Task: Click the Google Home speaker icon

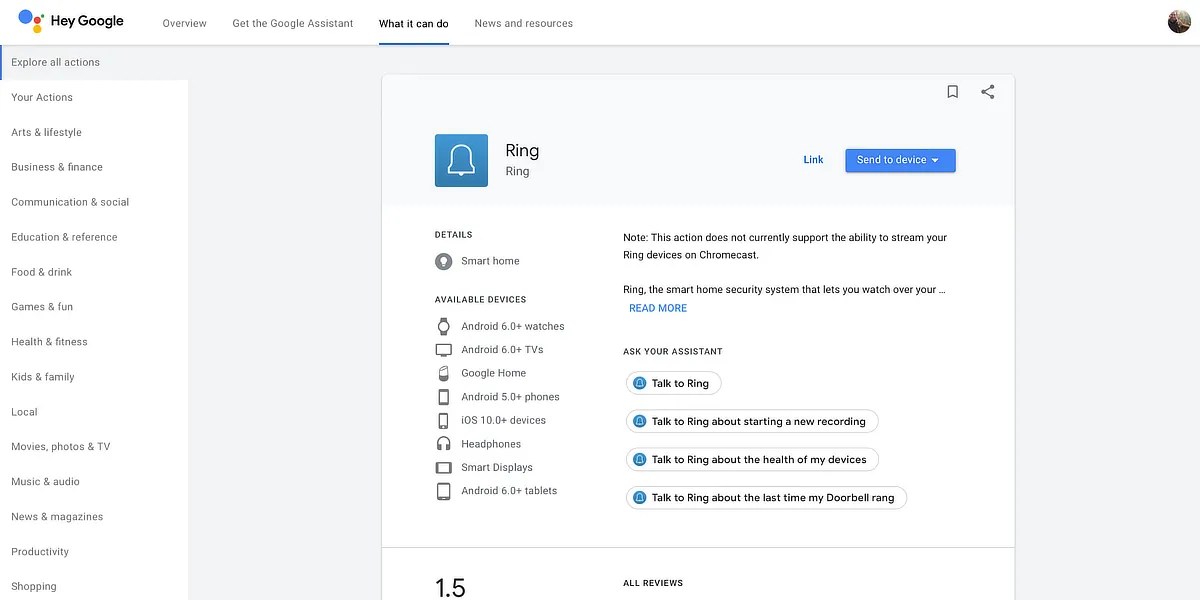Action: tap(443, 373)
